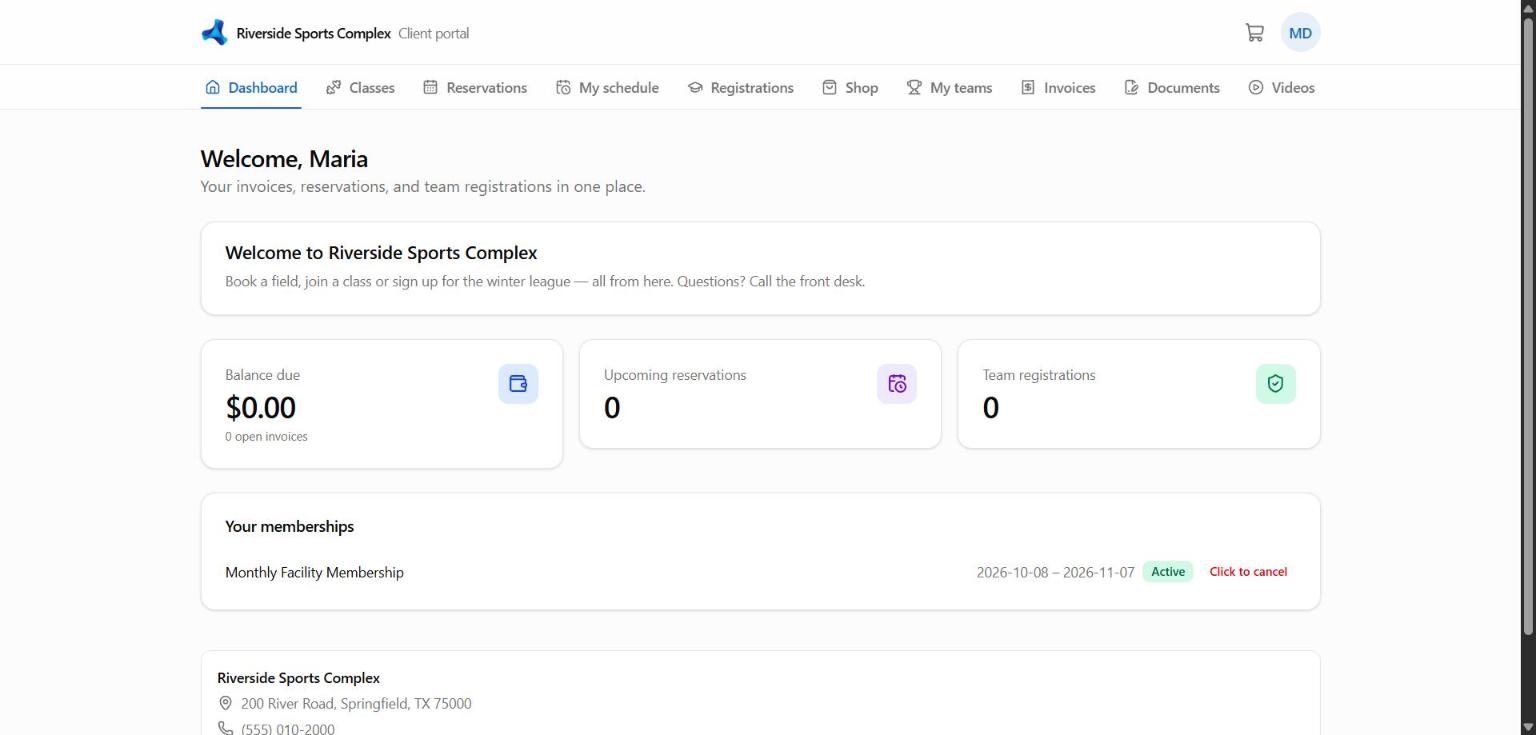Click the play circle icon beside Videos
The height and width of the screenshot is (735, 1536).
click(x=1256, y=88)
